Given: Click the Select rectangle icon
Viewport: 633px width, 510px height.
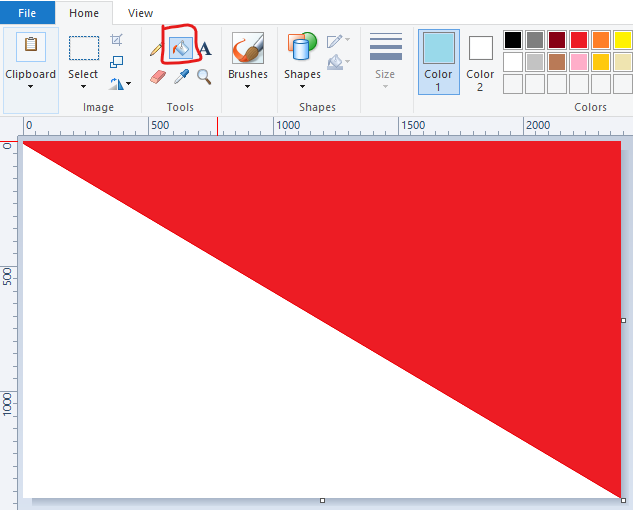Looking at the screenshot, I should (x=84, y=48).
